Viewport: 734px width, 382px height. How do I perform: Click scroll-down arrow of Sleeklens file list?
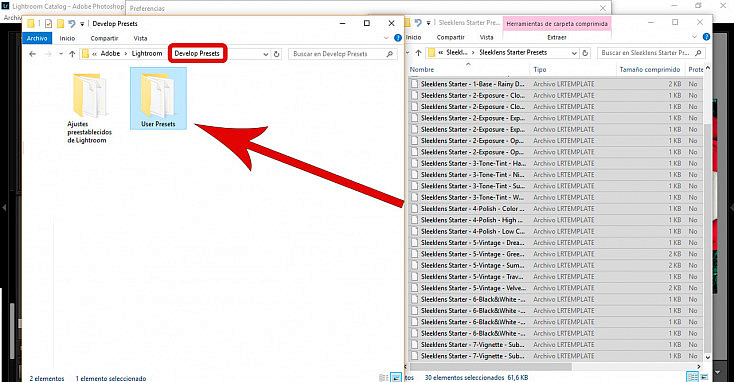[x=707, y=357]
